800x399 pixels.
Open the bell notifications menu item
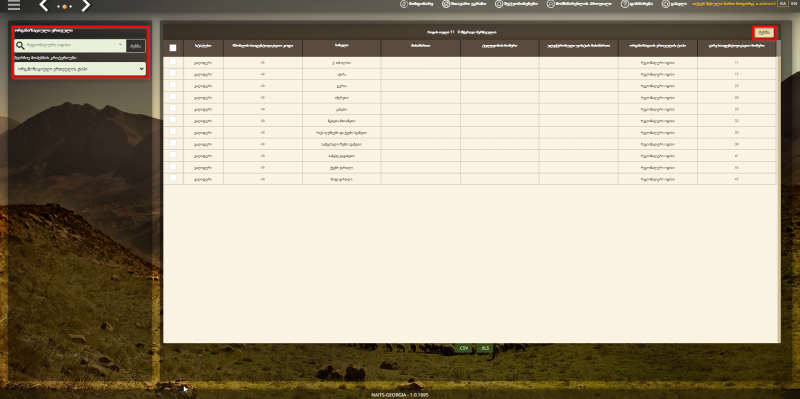pos(516,4)
